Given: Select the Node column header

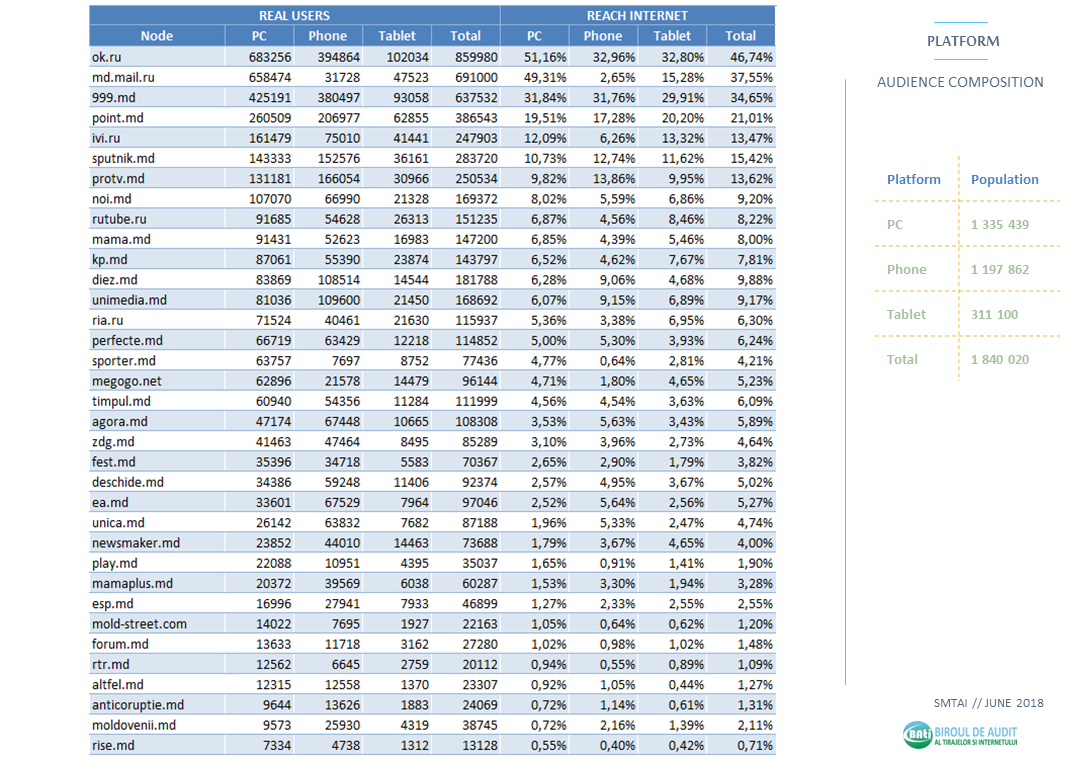Looking at the screenshot, I should pos(156,36).
